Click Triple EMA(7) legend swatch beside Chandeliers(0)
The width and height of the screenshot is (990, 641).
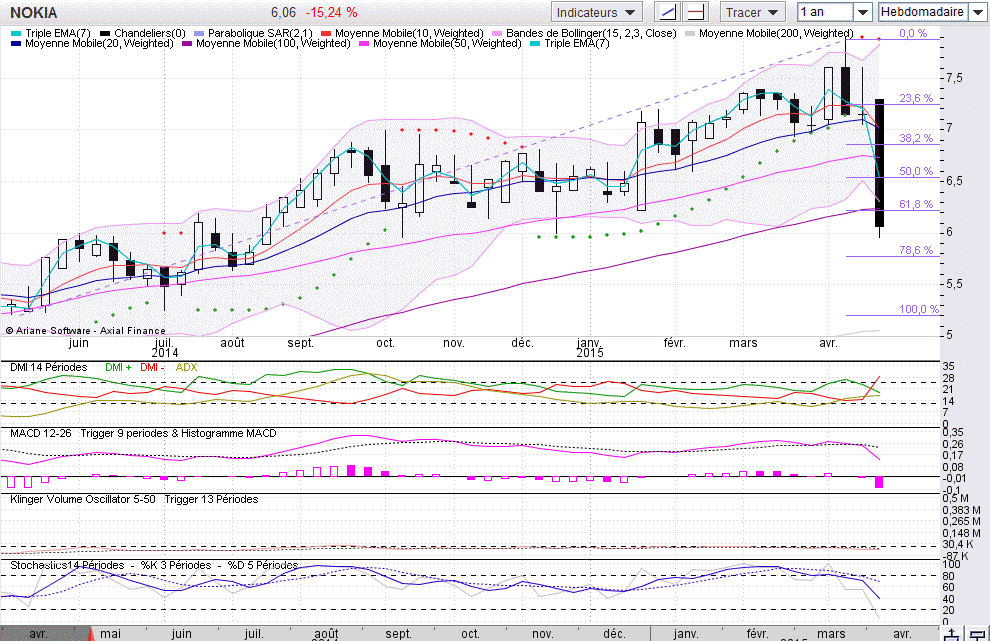click(x=16, y=33)
